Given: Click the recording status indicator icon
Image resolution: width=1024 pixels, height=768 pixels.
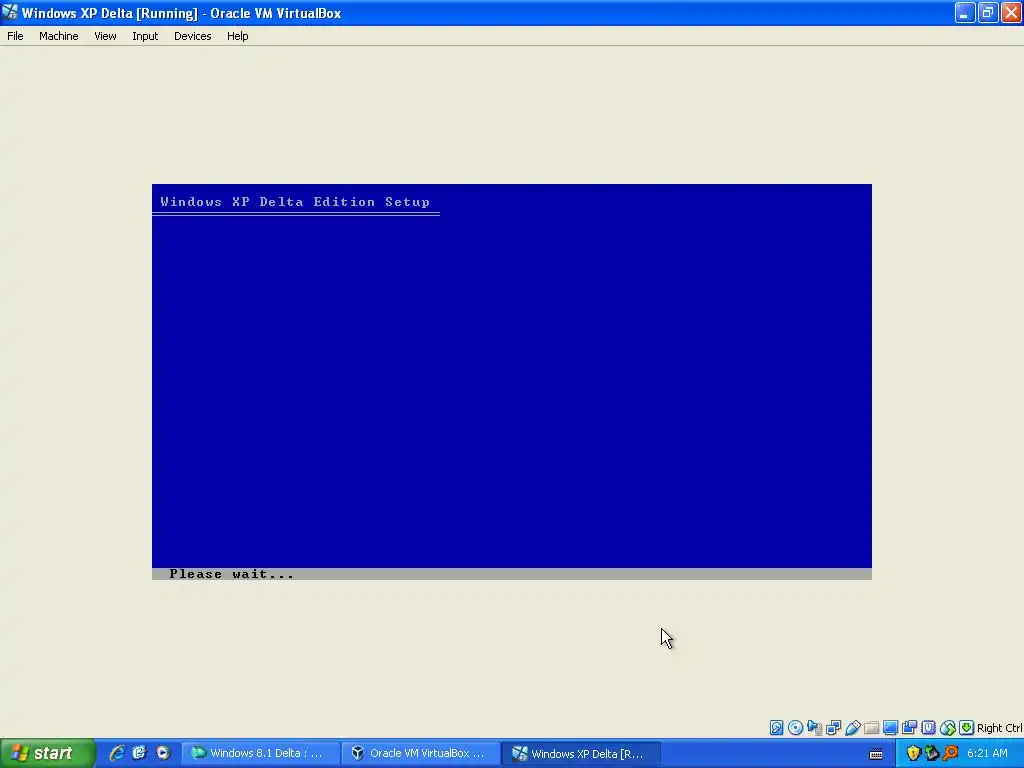Looking at the screenshot, I should tap(909, 728).
